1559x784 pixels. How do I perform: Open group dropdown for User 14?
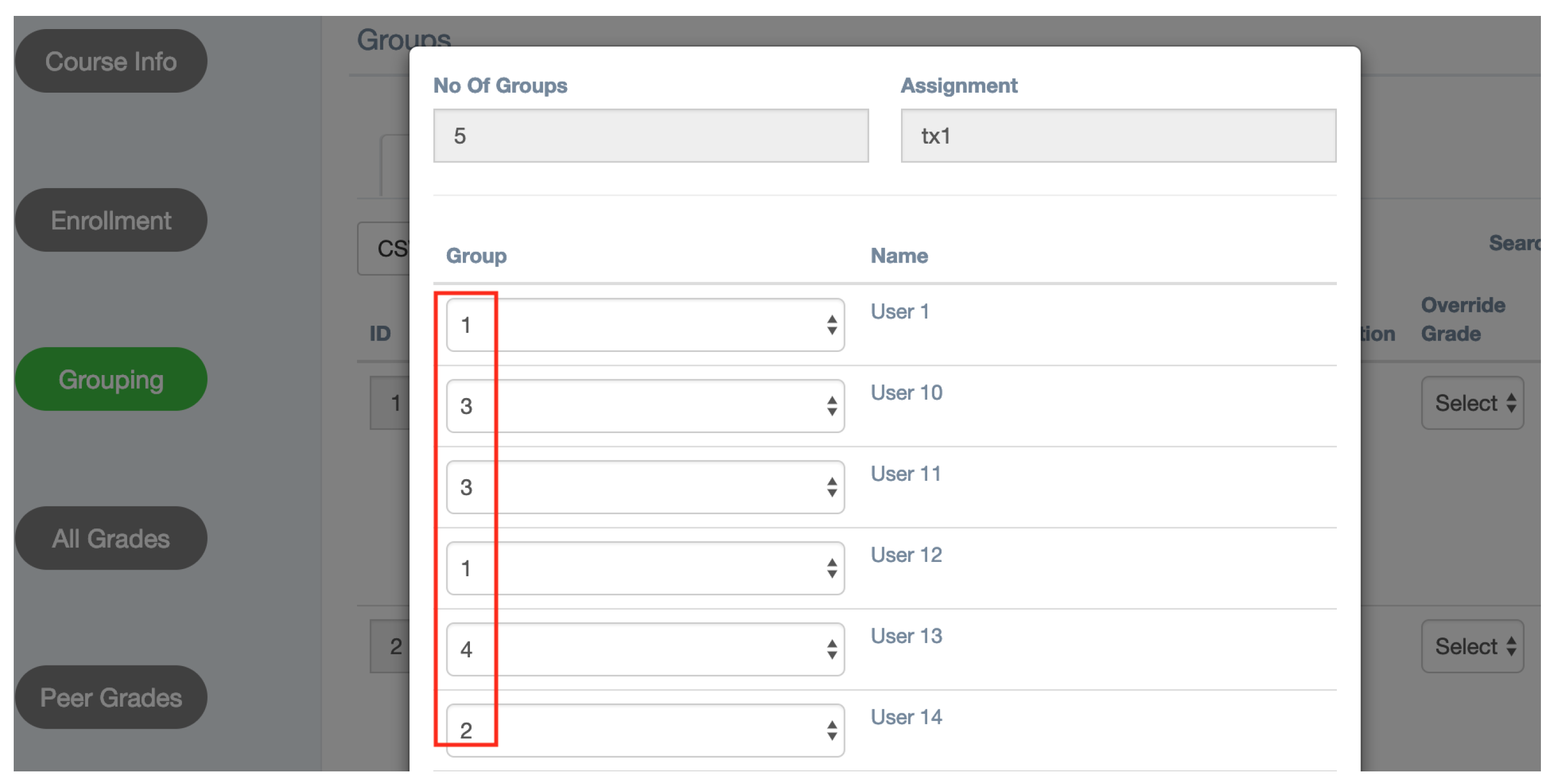point(645,730)
